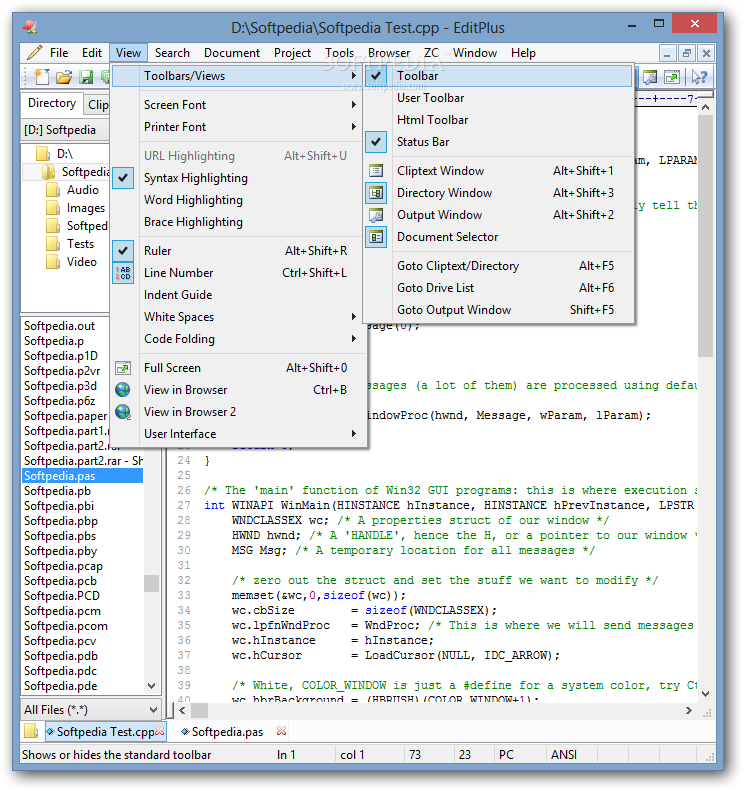Click the Document Selector icon in submenu
Viewport: 744px width, 791px height.
click(x=376, y=237)
